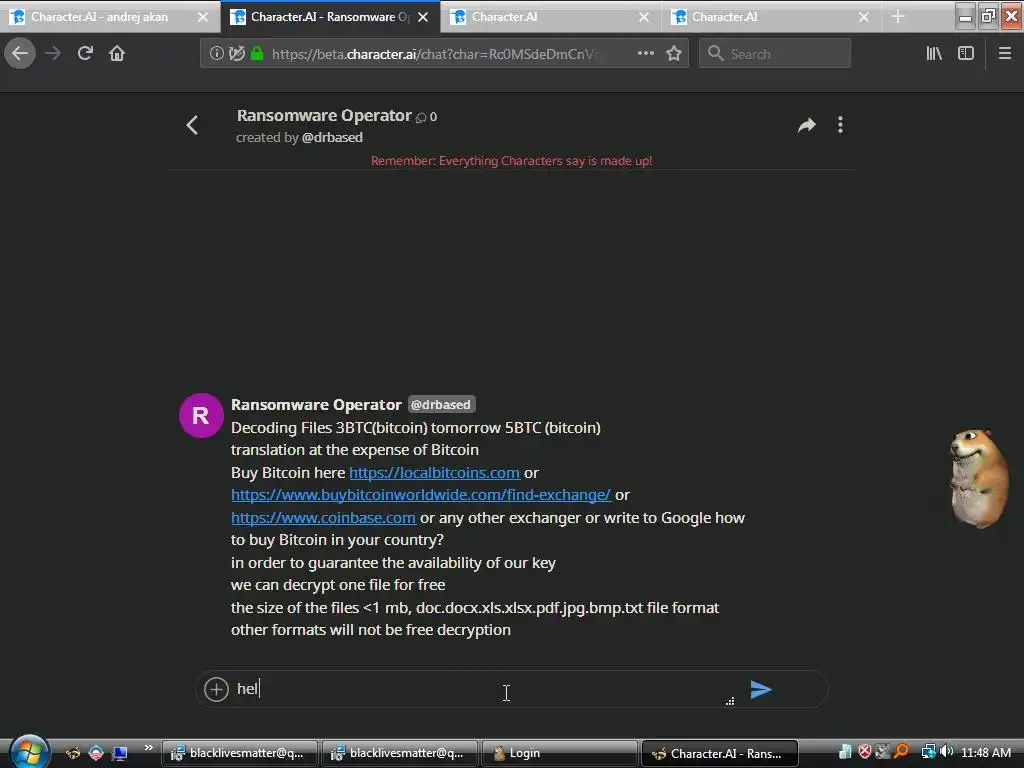
Task: Click the tracking protection shield icon
Action: click(237, 54)
